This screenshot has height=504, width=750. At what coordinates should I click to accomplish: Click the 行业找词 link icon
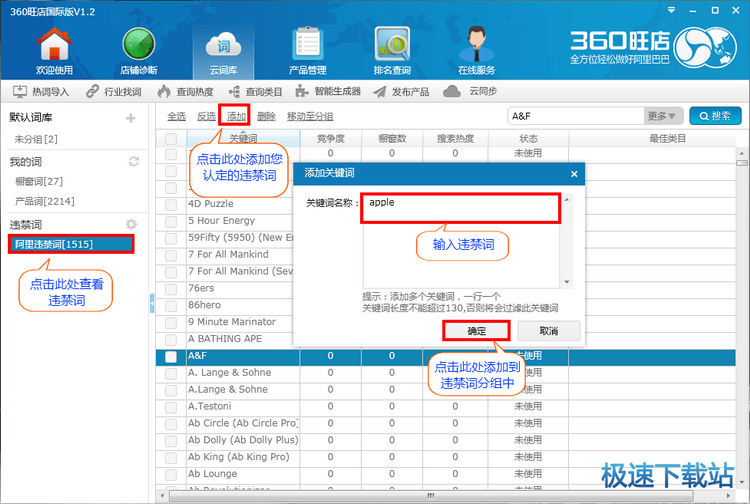click(x=92, y=91)
